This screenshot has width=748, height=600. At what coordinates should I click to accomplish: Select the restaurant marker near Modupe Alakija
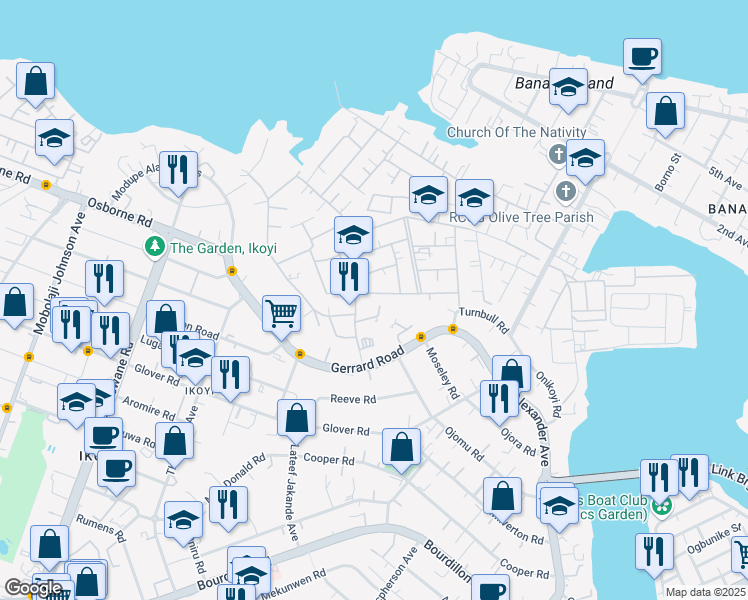click(178, 173)
